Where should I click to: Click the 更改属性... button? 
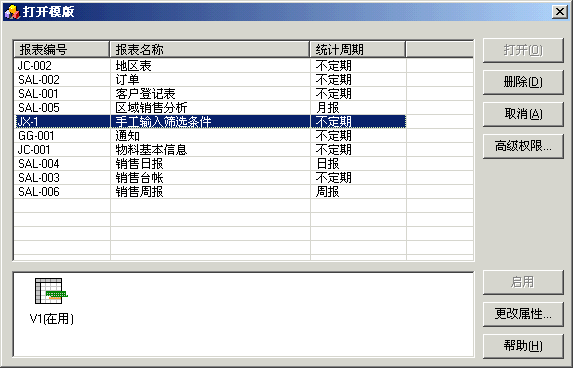523,314
